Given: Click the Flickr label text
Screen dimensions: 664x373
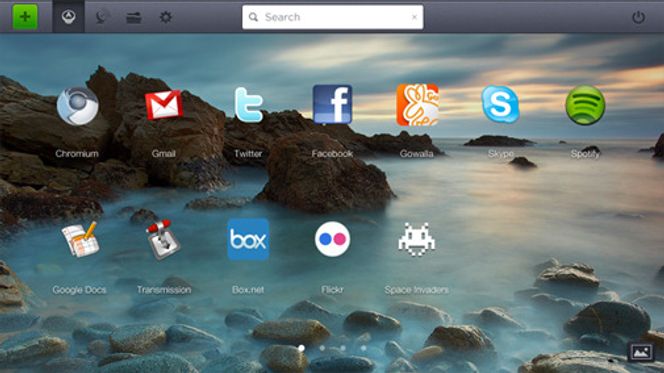Looking at the screenshot, I should 332,290.
